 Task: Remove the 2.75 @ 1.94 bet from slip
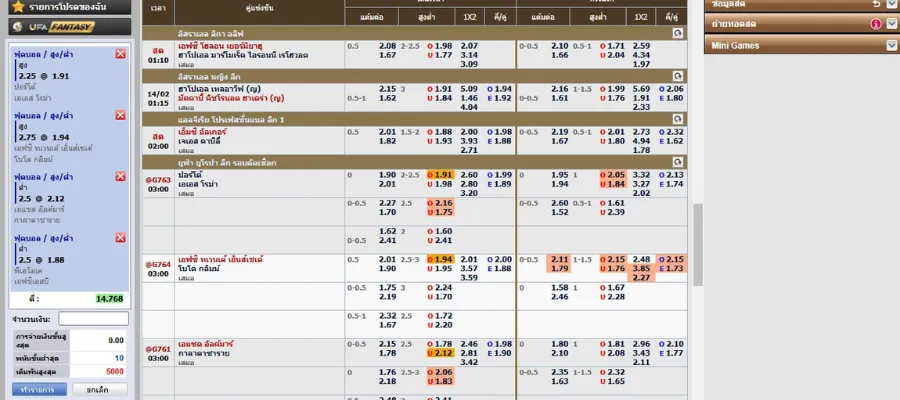coord(121,117)
